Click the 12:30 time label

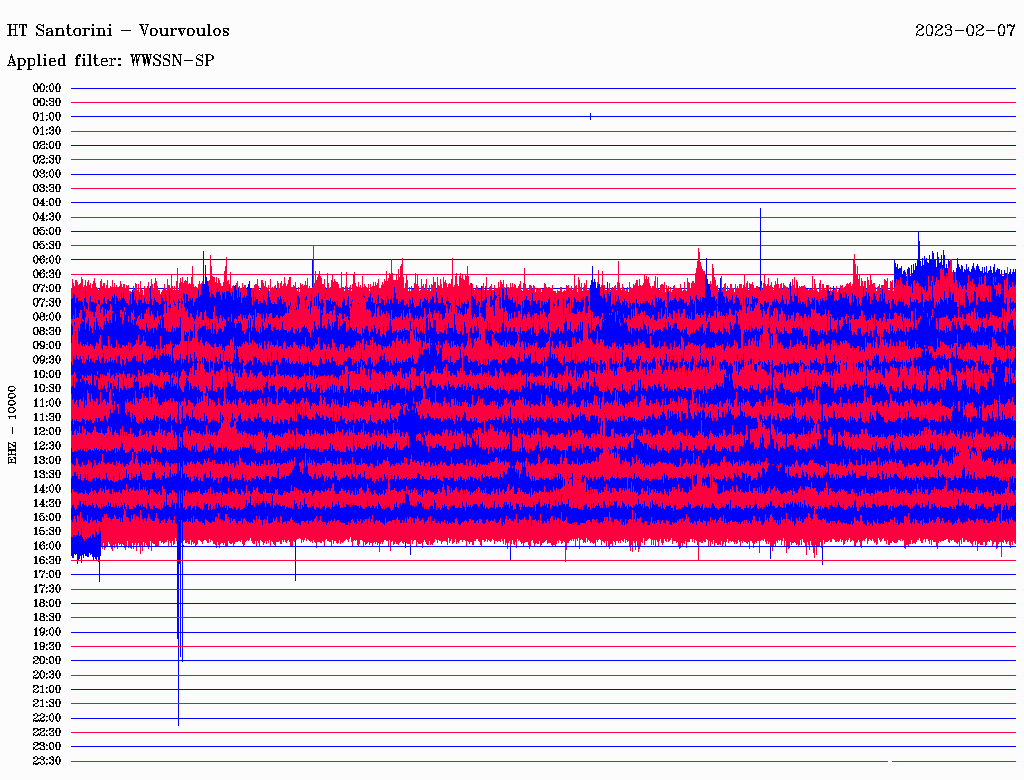click(47, 446)
